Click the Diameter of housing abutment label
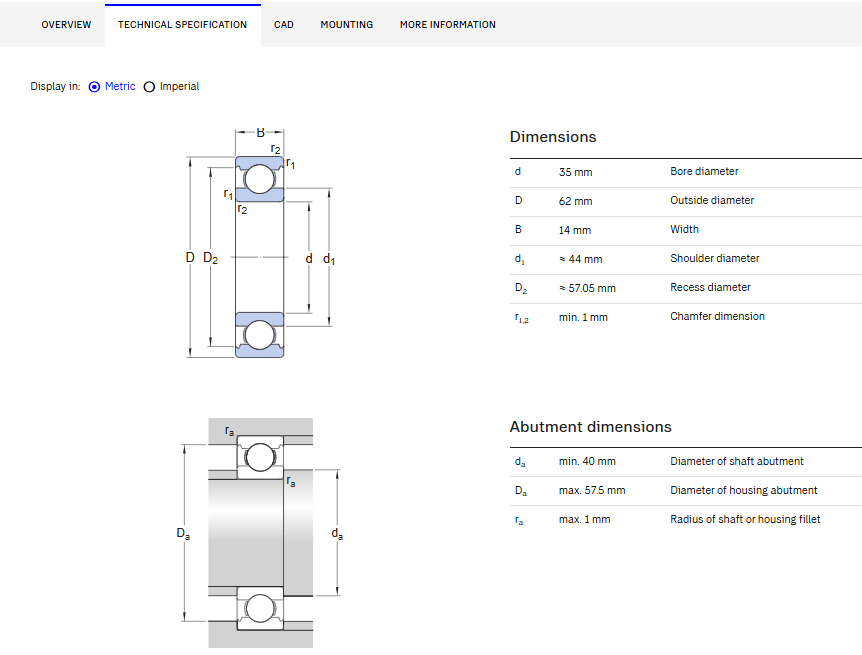 click(744, 491)
